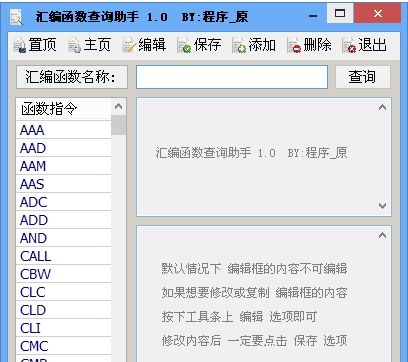408x362 pixels.
Task: Select AAM in the instruction list
Action: [x=63, y=166]
